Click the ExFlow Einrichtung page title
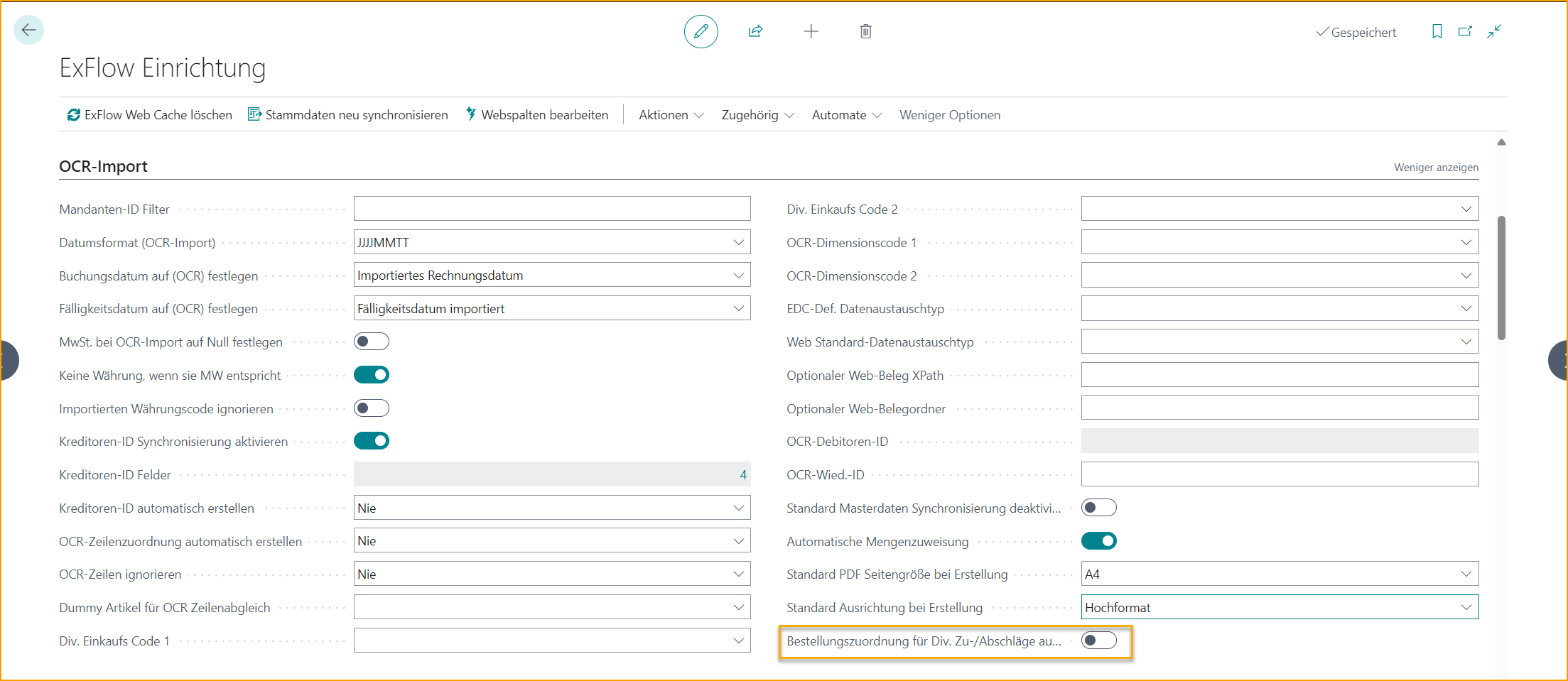Screen dimensions: 1568x681 [163, 67]
